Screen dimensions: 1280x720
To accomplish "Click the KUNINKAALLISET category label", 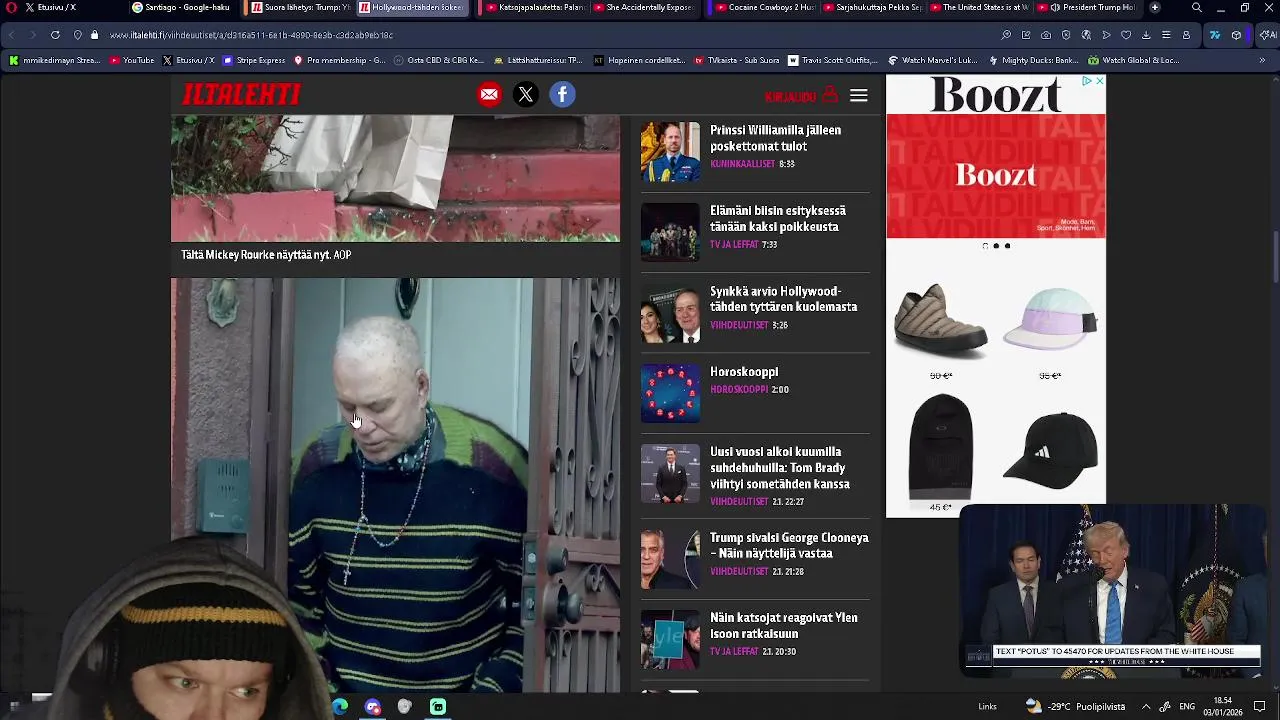I will [x=742, y=164].
